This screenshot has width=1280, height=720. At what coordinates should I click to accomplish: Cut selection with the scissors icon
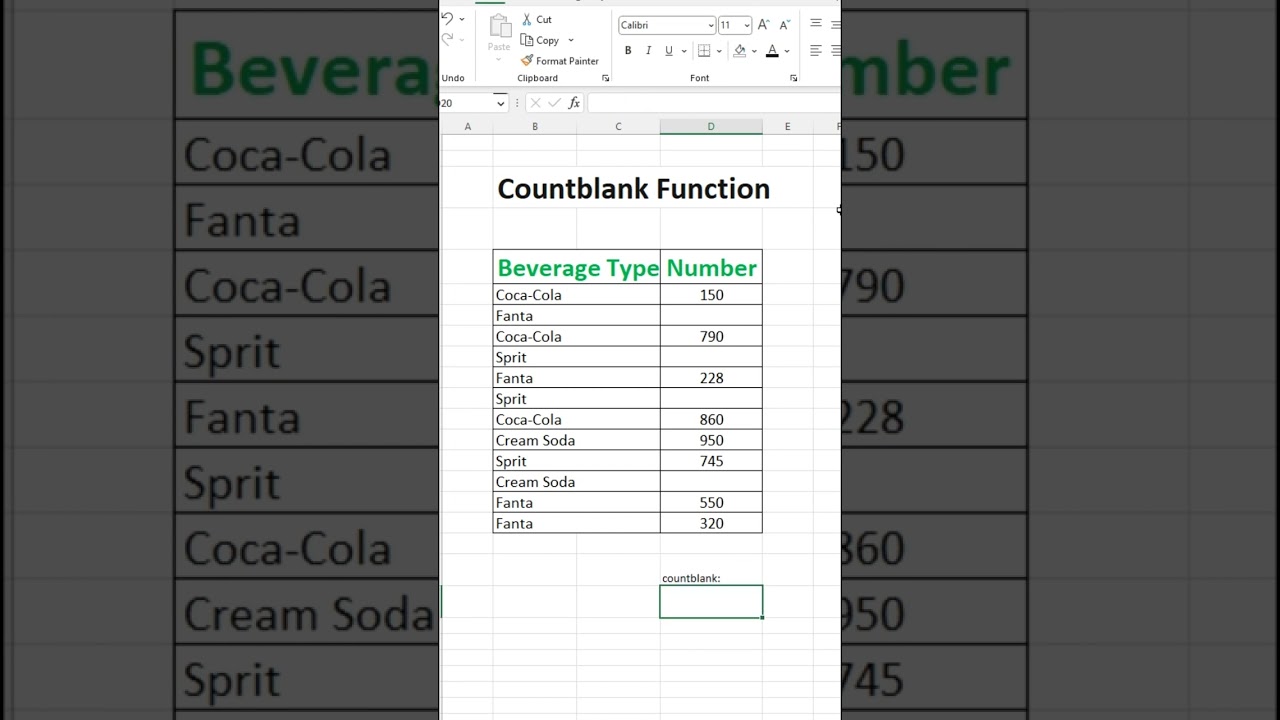coord(527,19)
